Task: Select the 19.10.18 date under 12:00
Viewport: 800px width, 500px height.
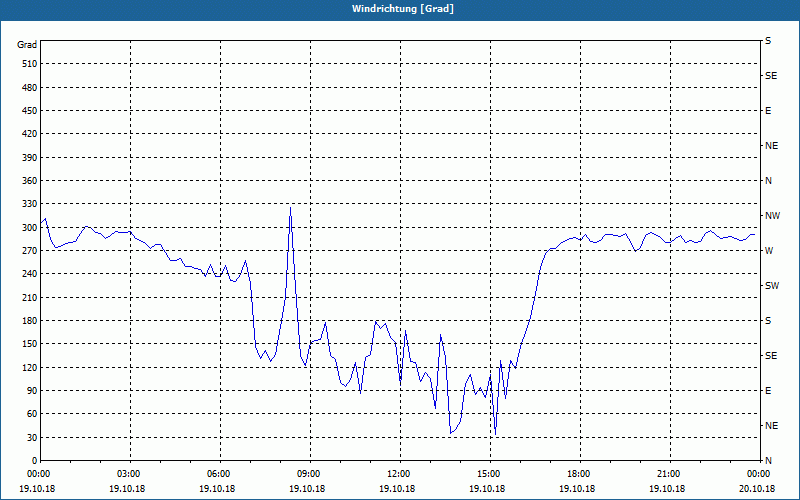Action: [397, 488]
